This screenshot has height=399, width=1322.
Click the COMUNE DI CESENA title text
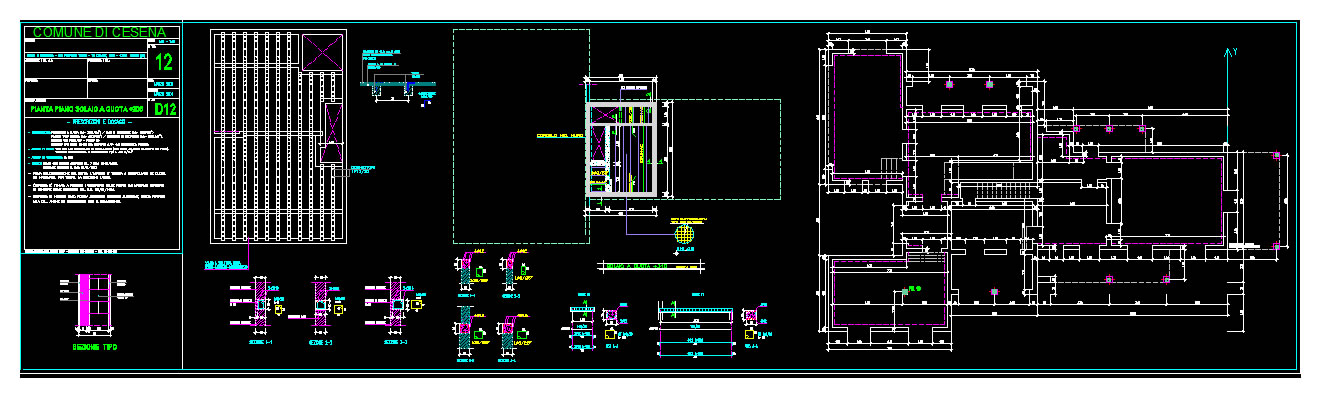99,33
